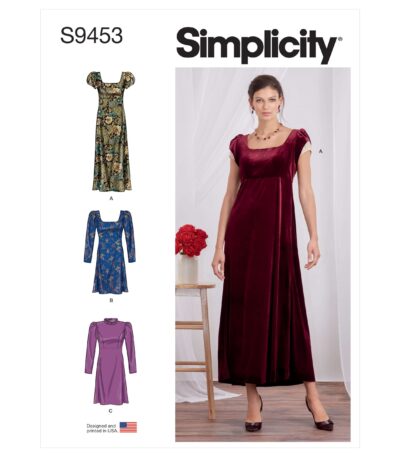Viewport: 400px width, 457px height.
Task: Click the model's beaded necklace
Action: tap(269, 133)
